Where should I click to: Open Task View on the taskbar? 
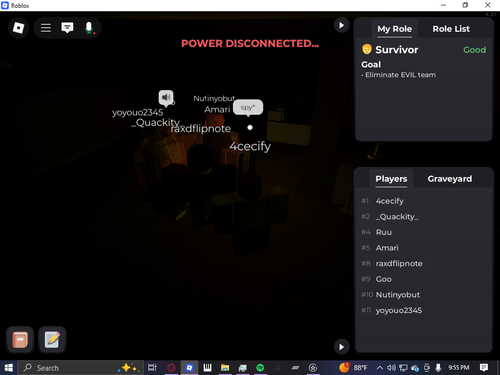point(152,368)
